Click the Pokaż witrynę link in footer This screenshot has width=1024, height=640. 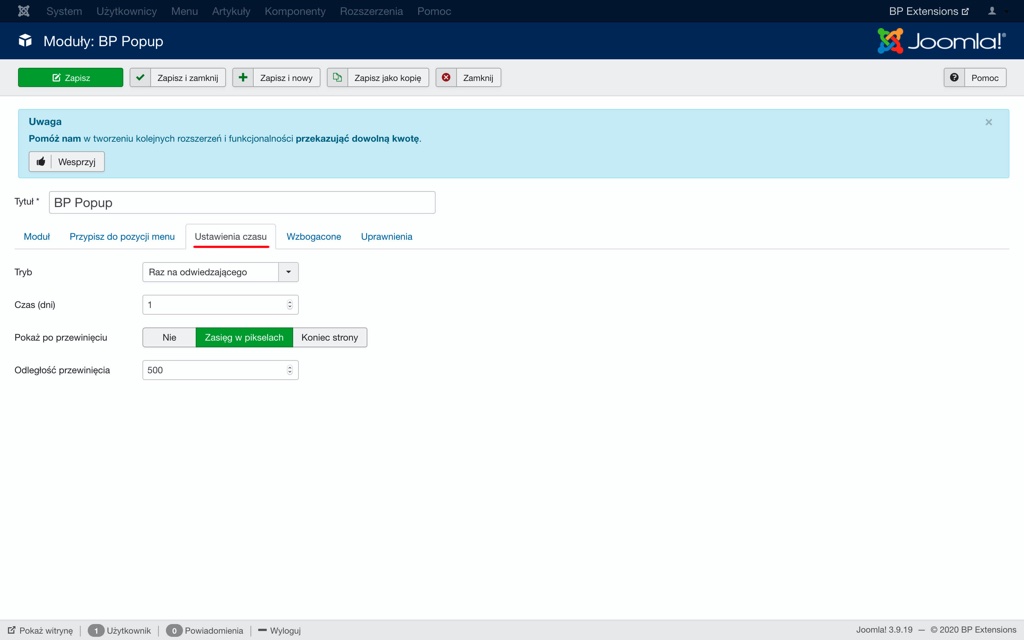41,630
